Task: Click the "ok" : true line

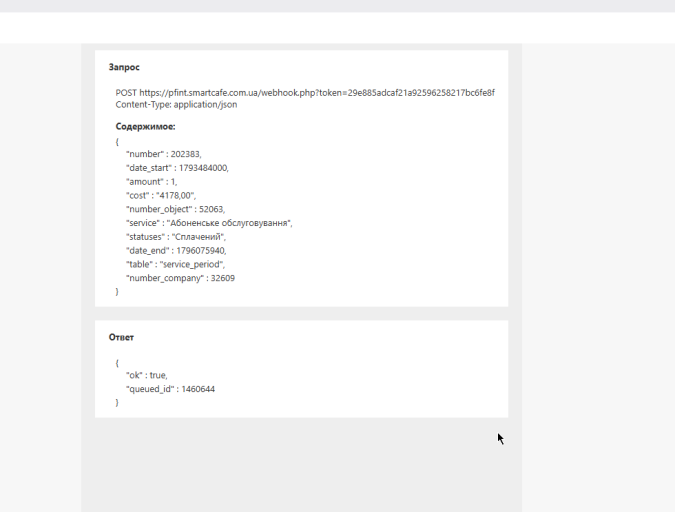Action: (x=146, y=375)
